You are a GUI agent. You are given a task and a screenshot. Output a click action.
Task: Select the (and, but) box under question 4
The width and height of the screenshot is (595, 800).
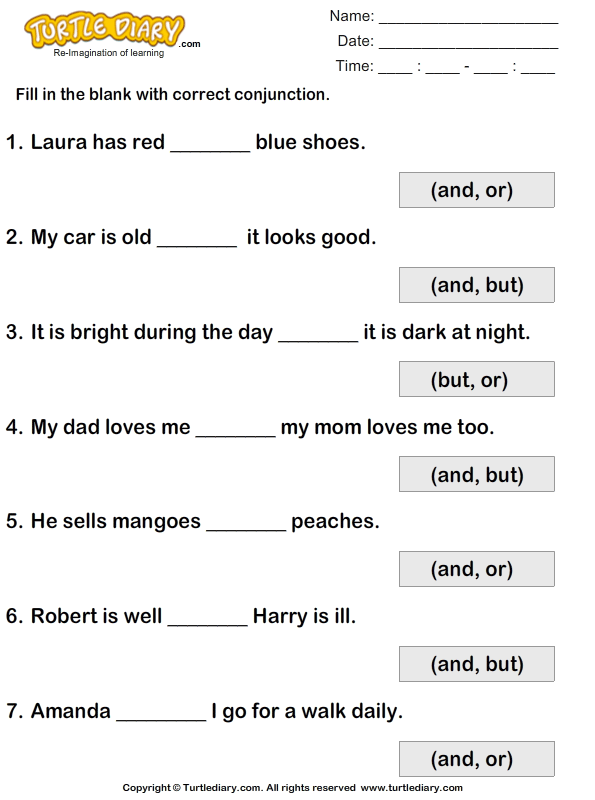point(477,474)
